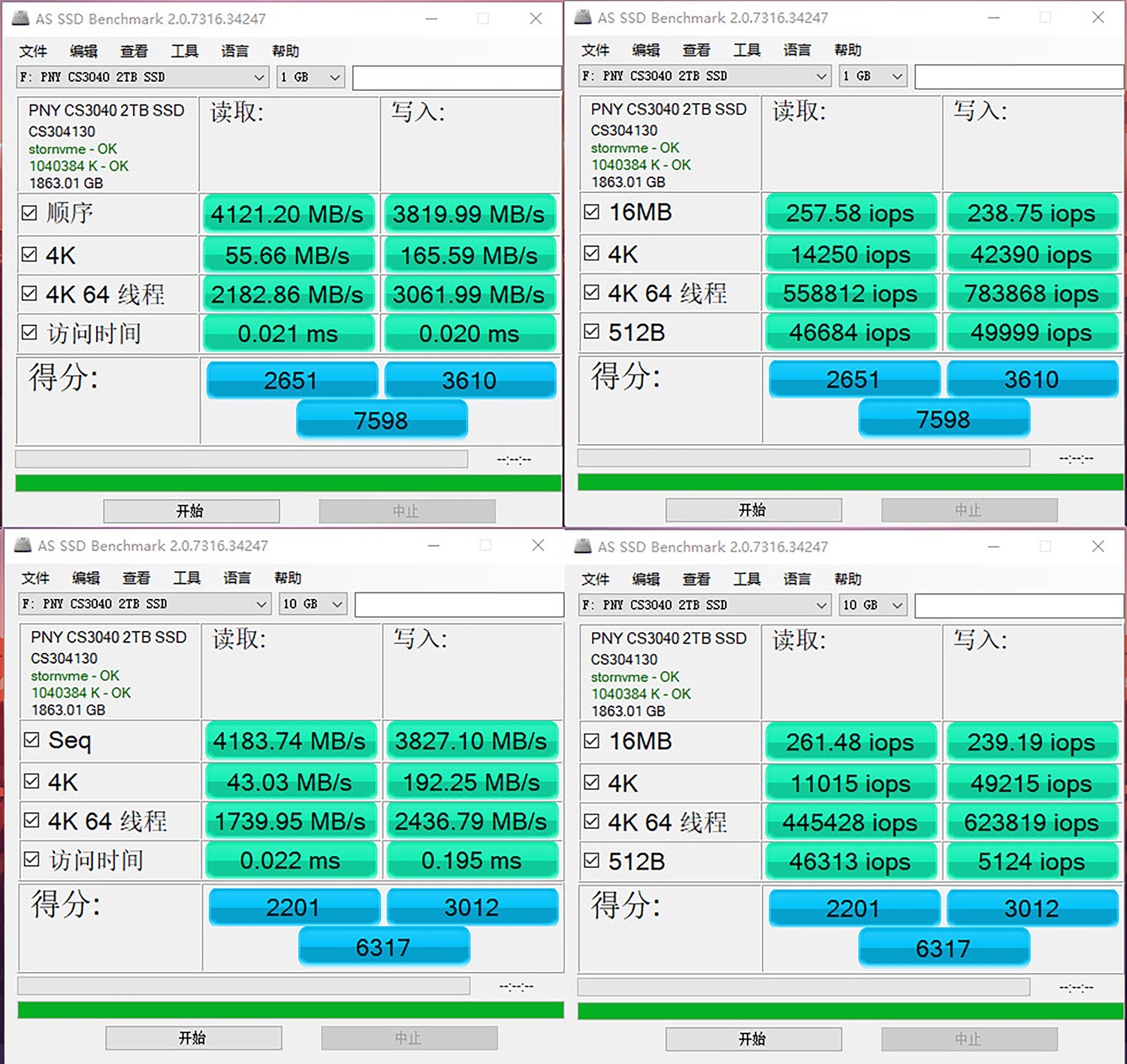
Task: Click the empty text field beside the 1 GB dropdown in the MB/s window
Action: pyautogui.click(x=457, y=77)
